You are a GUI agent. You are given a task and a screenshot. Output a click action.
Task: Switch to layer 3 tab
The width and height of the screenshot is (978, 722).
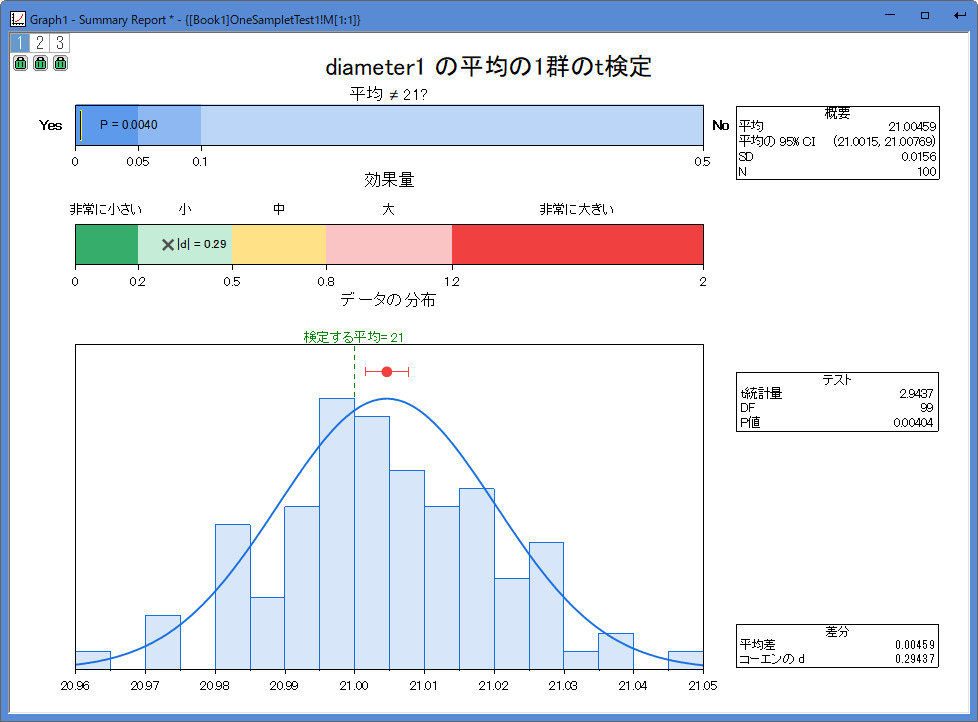[x=60, y=42]
